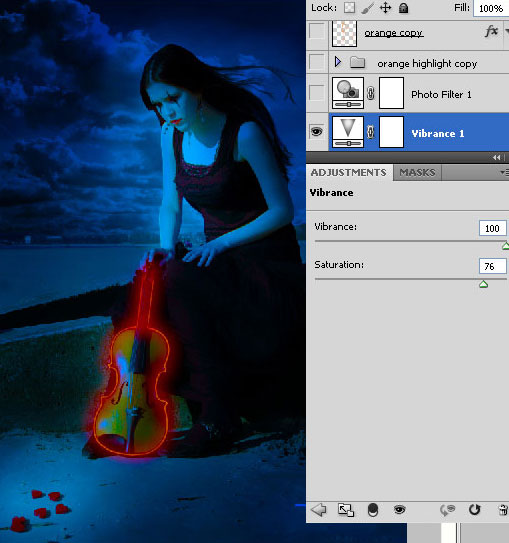The height and width of the screenshot is (543, 509).
Task: Click return to adjustment list arrow icon
Action: (x=319, y=510)
